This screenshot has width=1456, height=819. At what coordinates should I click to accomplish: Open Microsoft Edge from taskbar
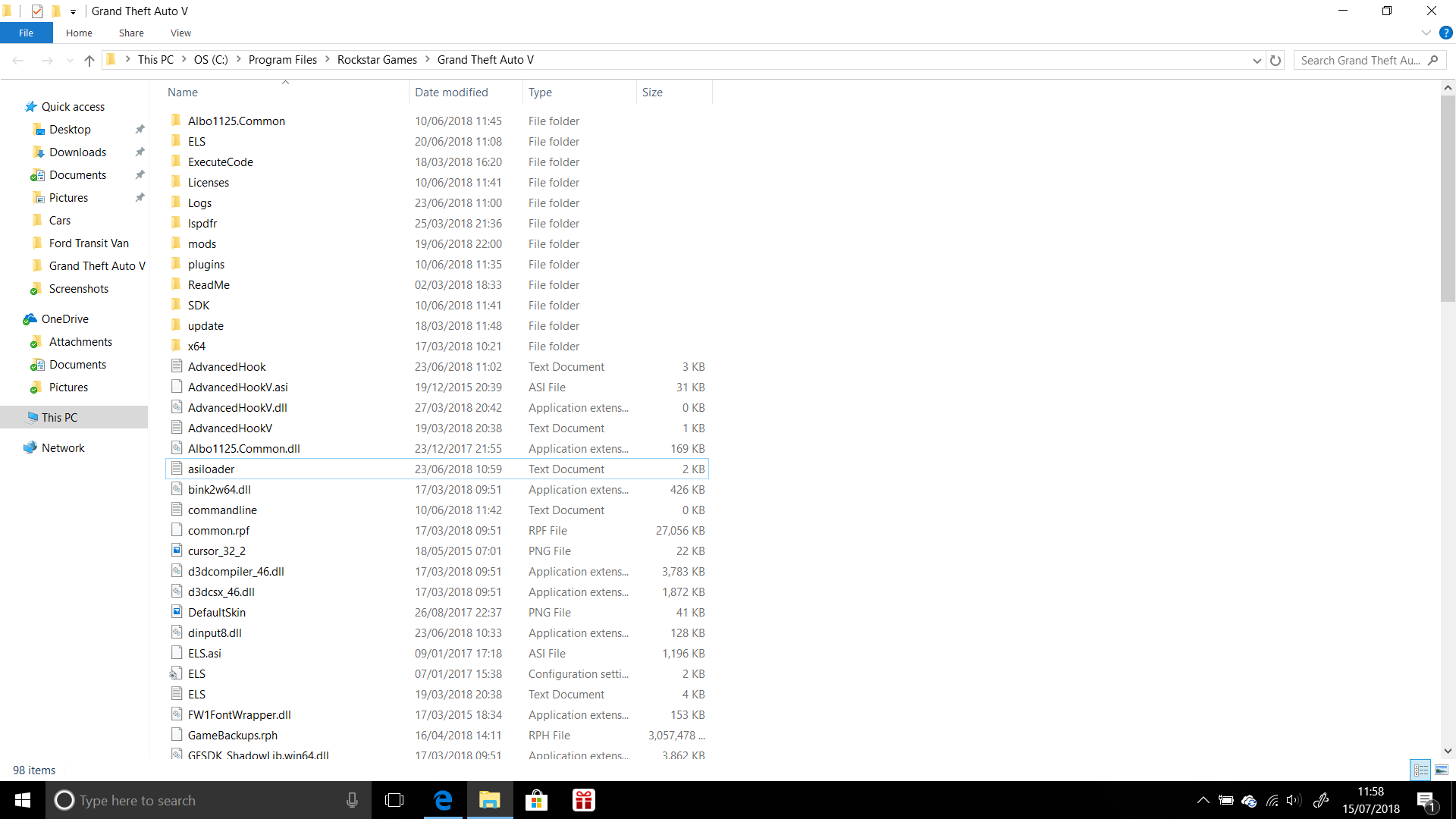click(x=443, y=800)
